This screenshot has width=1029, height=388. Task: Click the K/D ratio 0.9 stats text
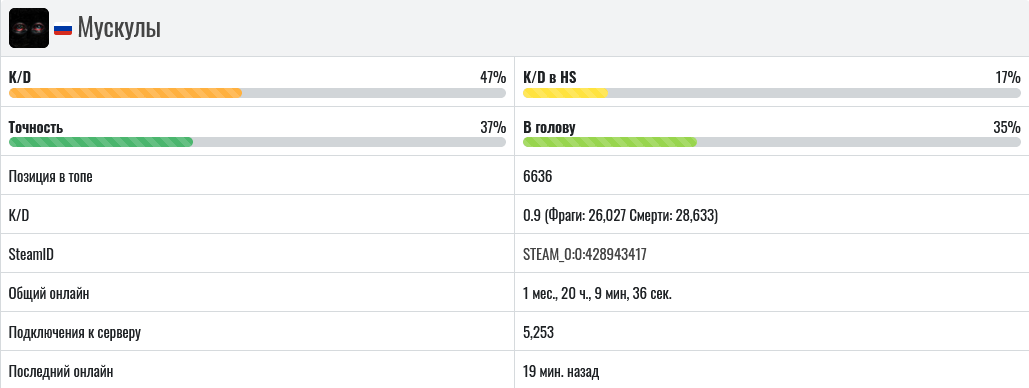[x=620, y=215]
